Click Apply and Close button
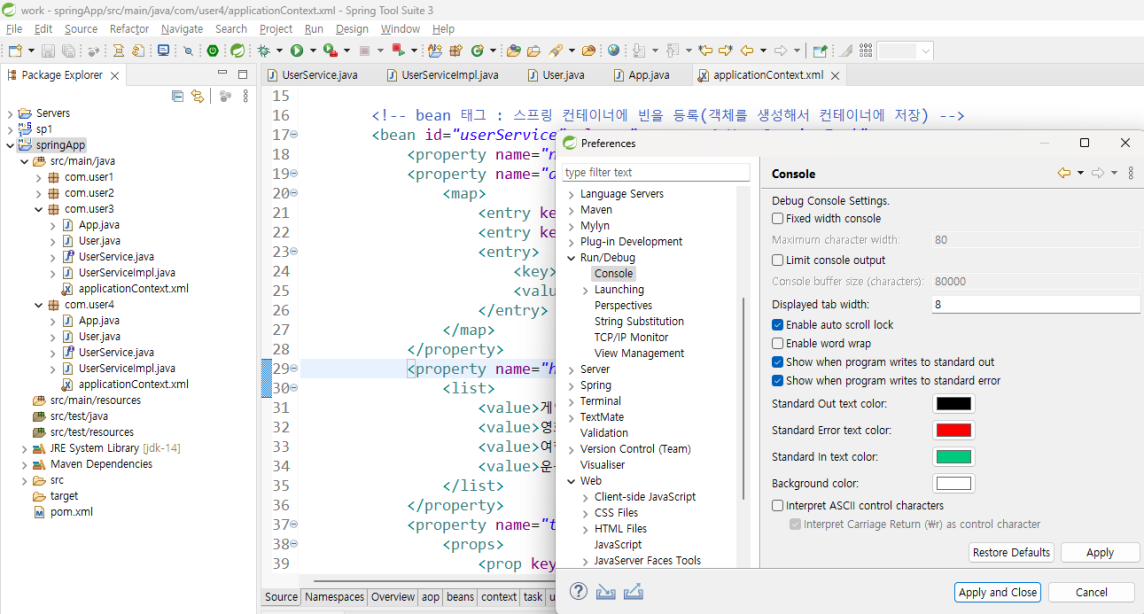Image resolution: width=1144 pixels, height=614 pixels. [997, 592]
